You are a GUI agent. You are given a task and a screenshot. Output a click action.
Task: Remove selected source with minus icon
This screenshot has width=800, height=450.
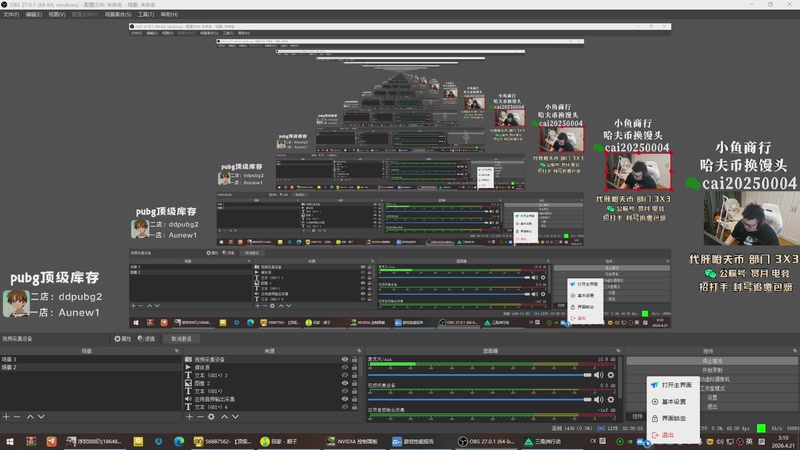pos(200,417)
